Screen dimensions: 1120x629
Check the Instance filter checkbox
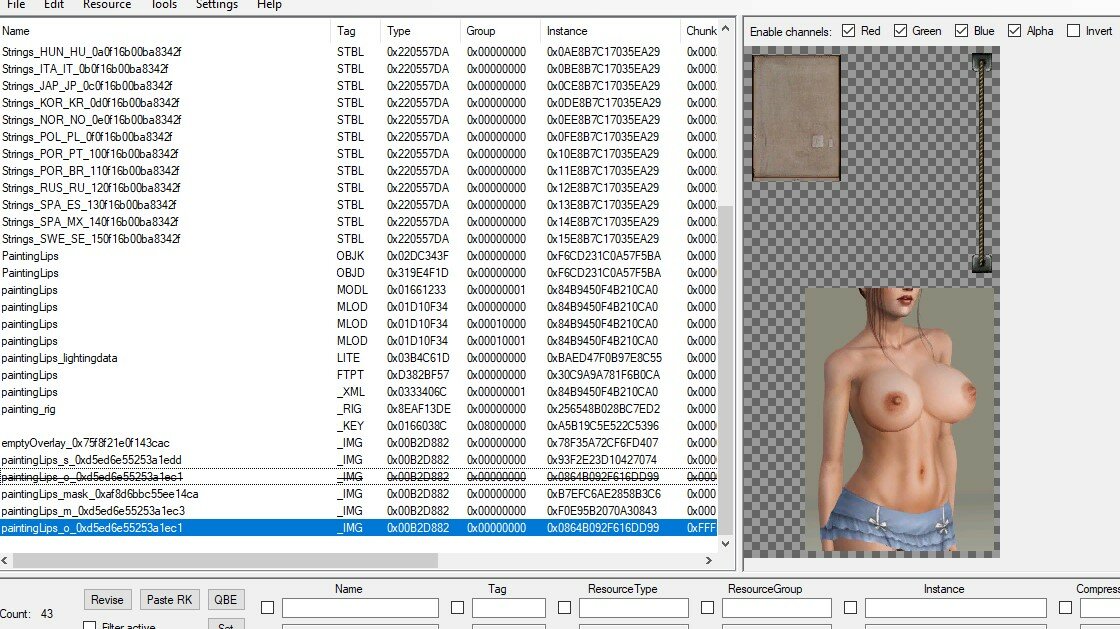tap(850, 608)
